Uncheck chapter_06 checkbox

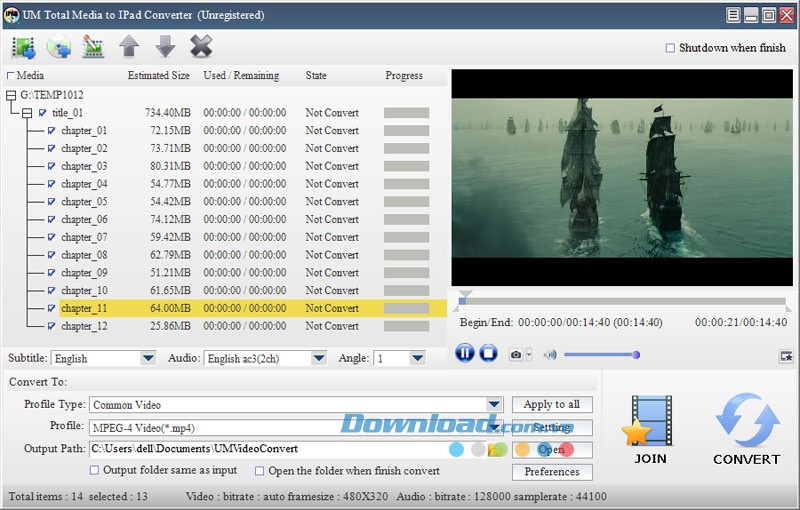(x=52, y=219)
